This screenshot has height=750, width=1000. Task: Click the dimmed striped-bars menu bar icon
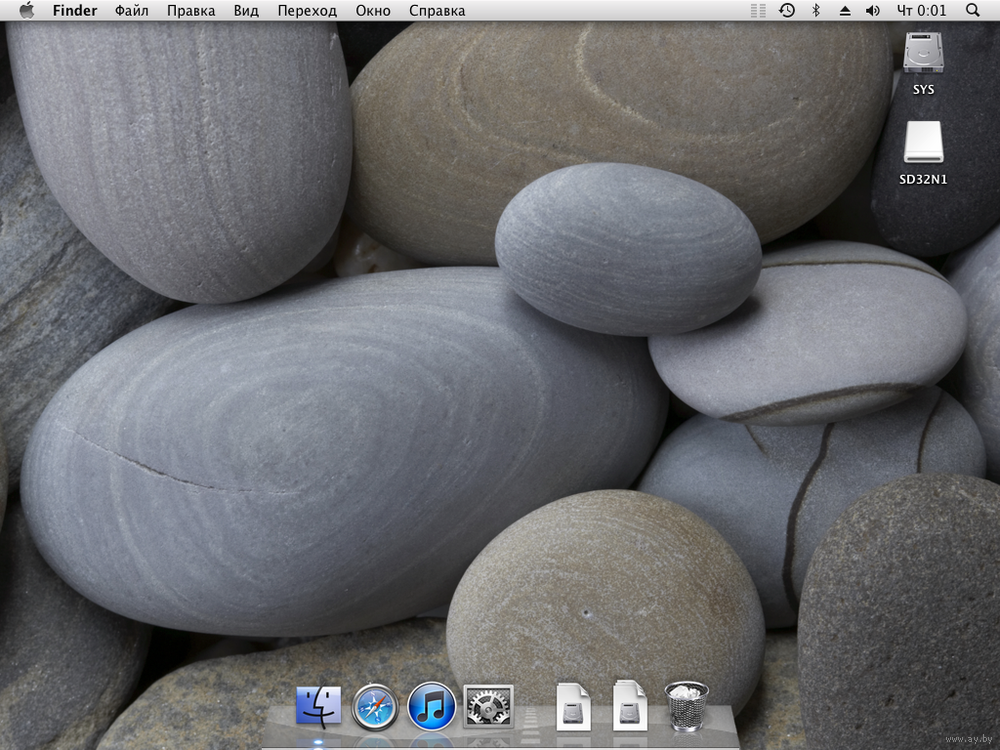tap(758, 10)
